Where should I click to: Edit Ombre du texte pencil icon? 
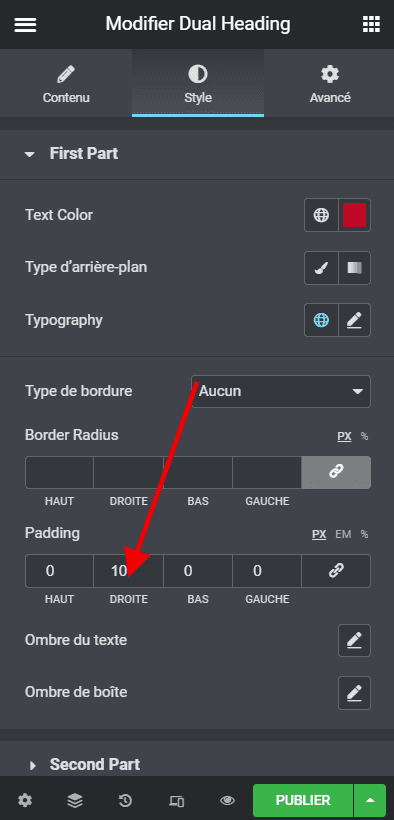354,640
